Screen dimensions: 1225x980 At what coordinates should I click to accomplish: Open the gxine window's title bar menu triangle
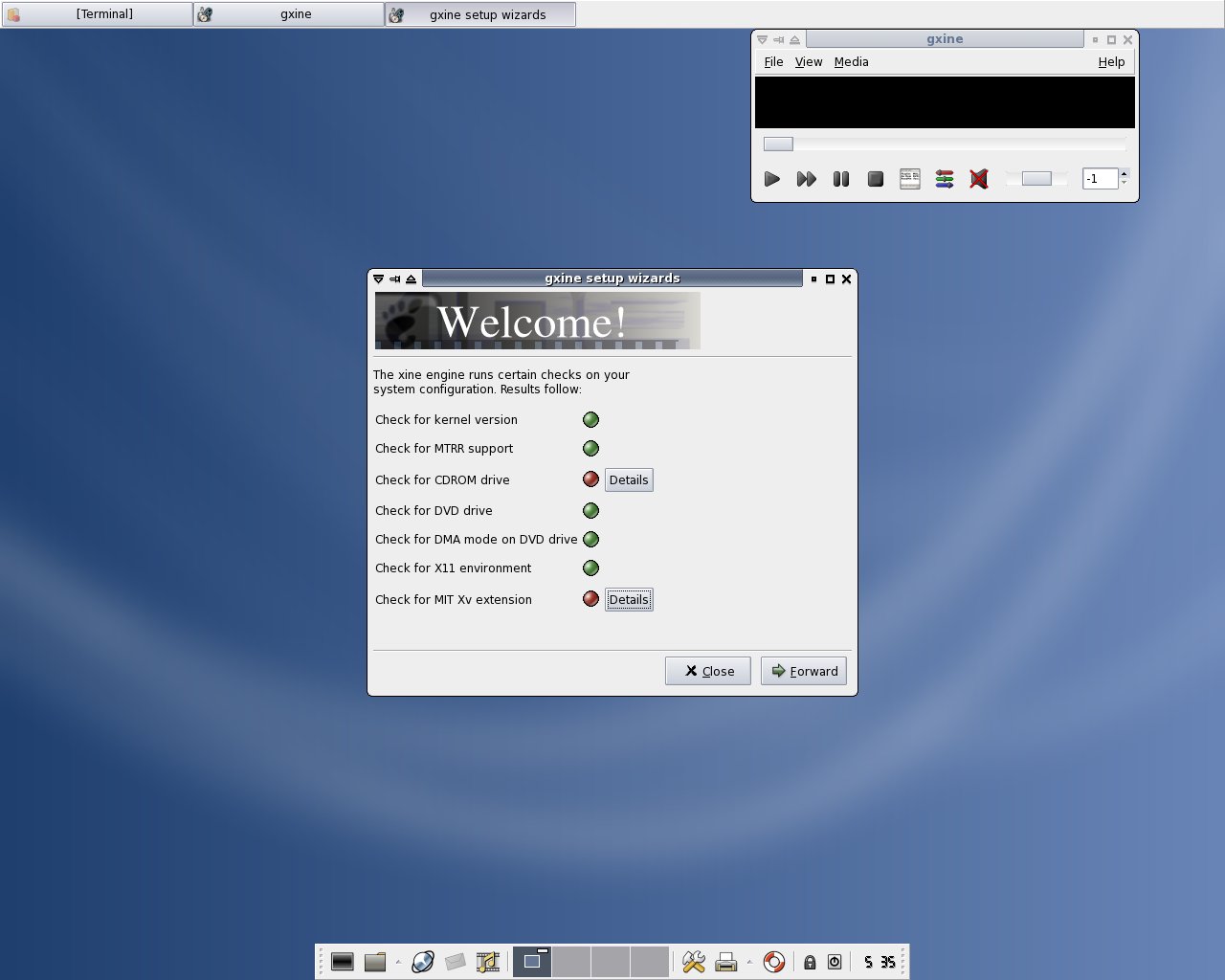762,40
